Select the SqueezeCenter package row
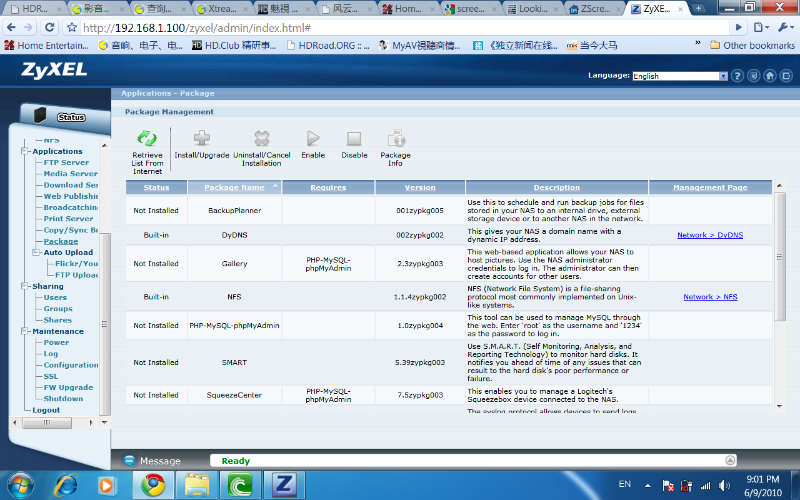The image size is (800, 500). (x=233, y=395)
